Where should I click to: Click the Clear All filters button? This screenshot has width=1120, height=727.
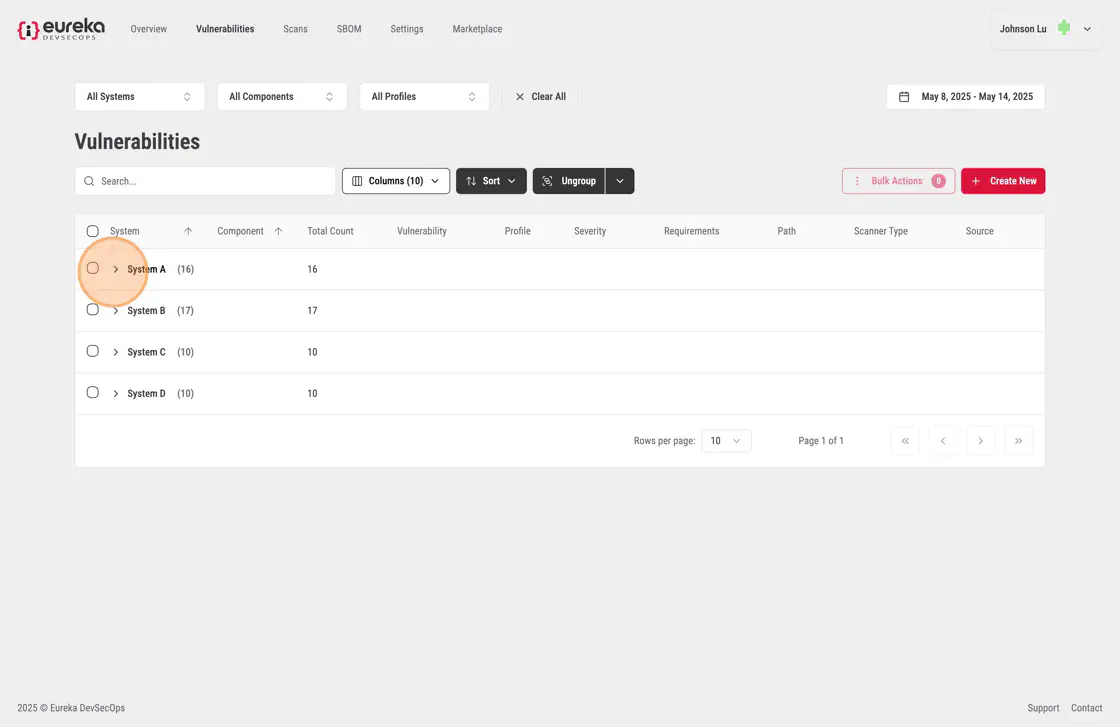tap(540, 97)
